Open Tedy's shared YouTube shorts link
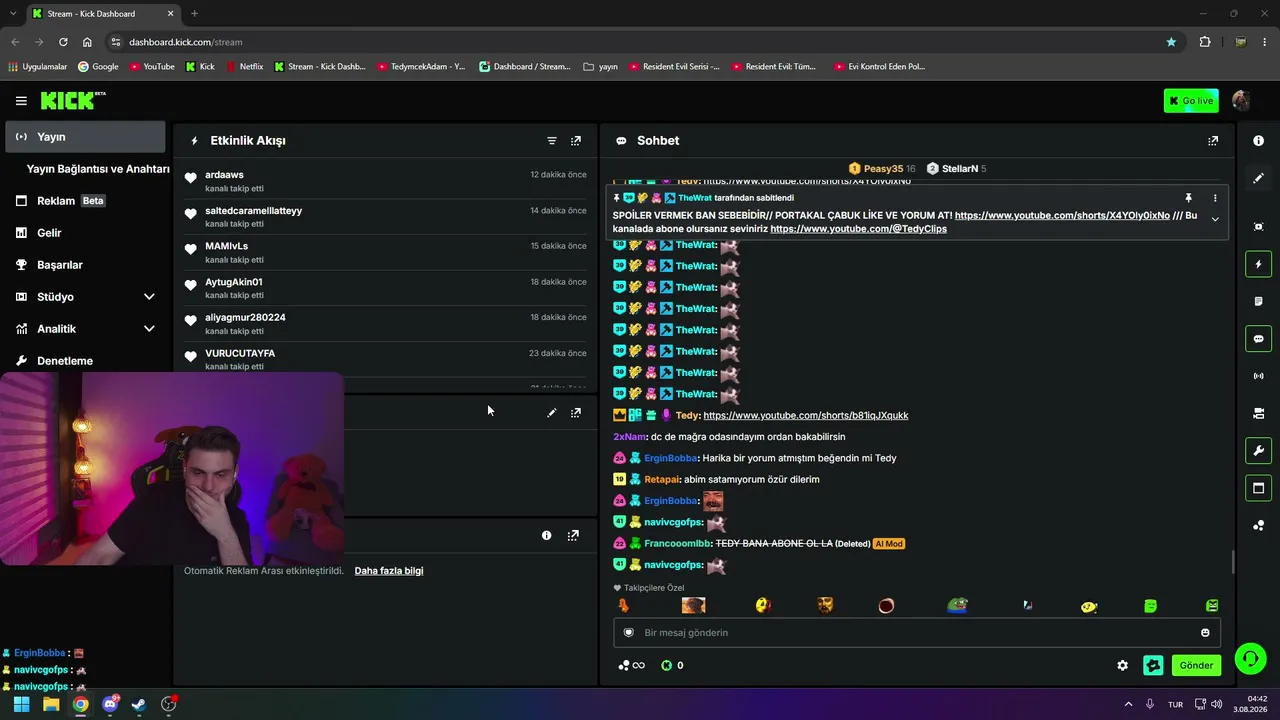Image resolution: width=1280 pixels, height=720 pixels. pyautogui.click(x=806, y=415)
